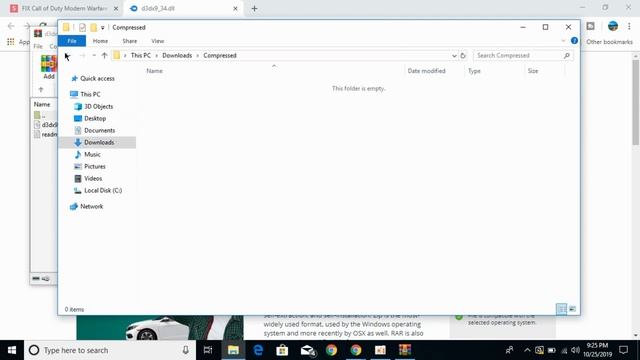
Task: Sort by Date modified column
Action: point(426,71)
